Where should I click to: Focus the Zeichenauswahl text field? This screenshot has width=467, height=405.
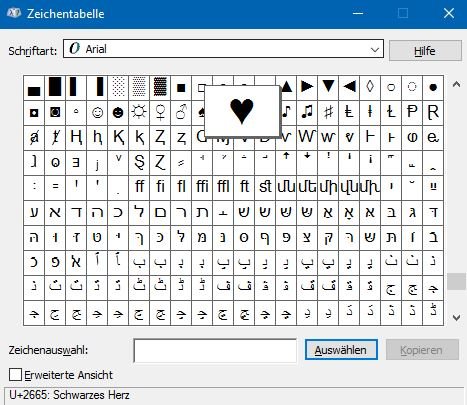click(215, 350)
